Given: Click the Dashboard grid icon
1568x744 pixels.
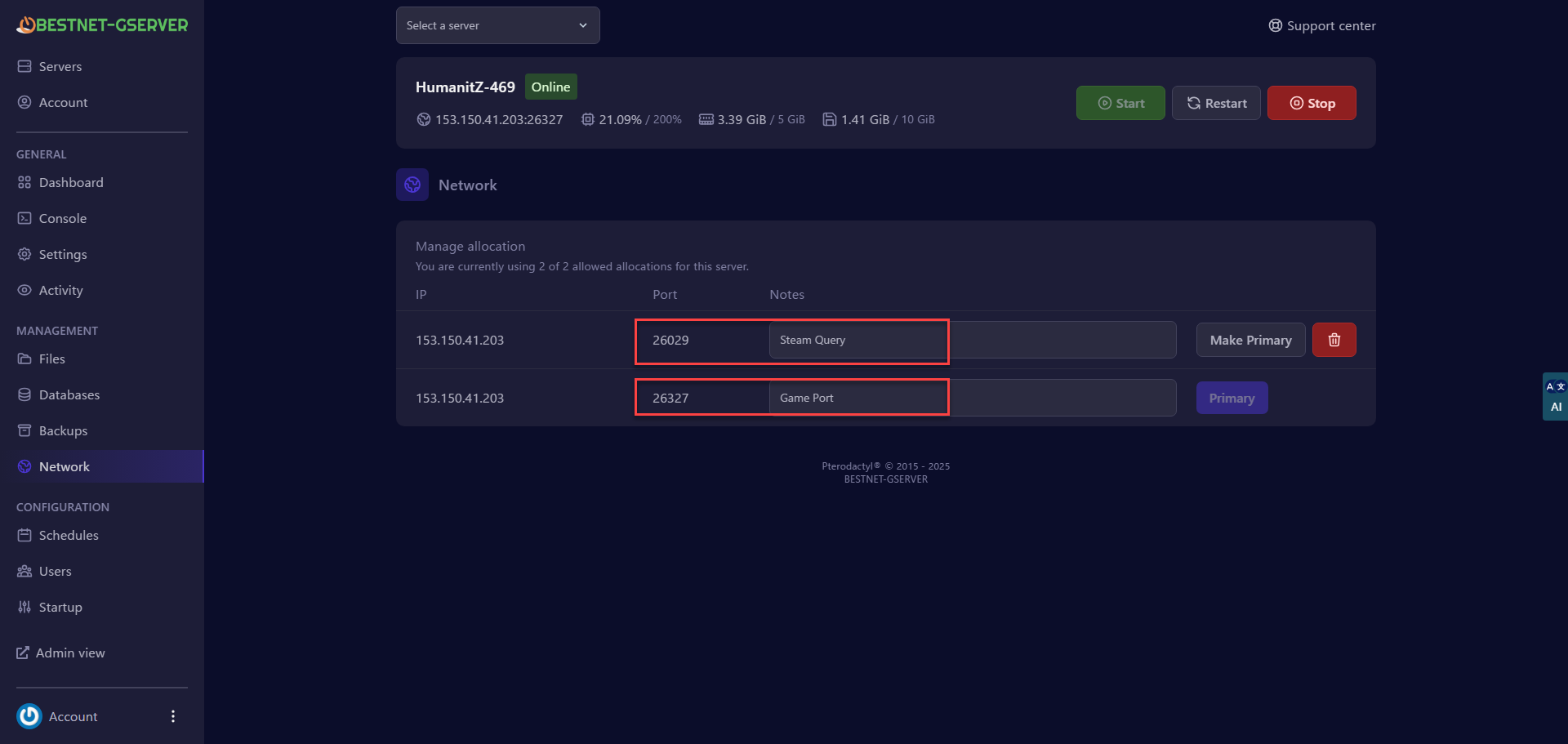Looking at the screenshot, I should tap(24, 182).
